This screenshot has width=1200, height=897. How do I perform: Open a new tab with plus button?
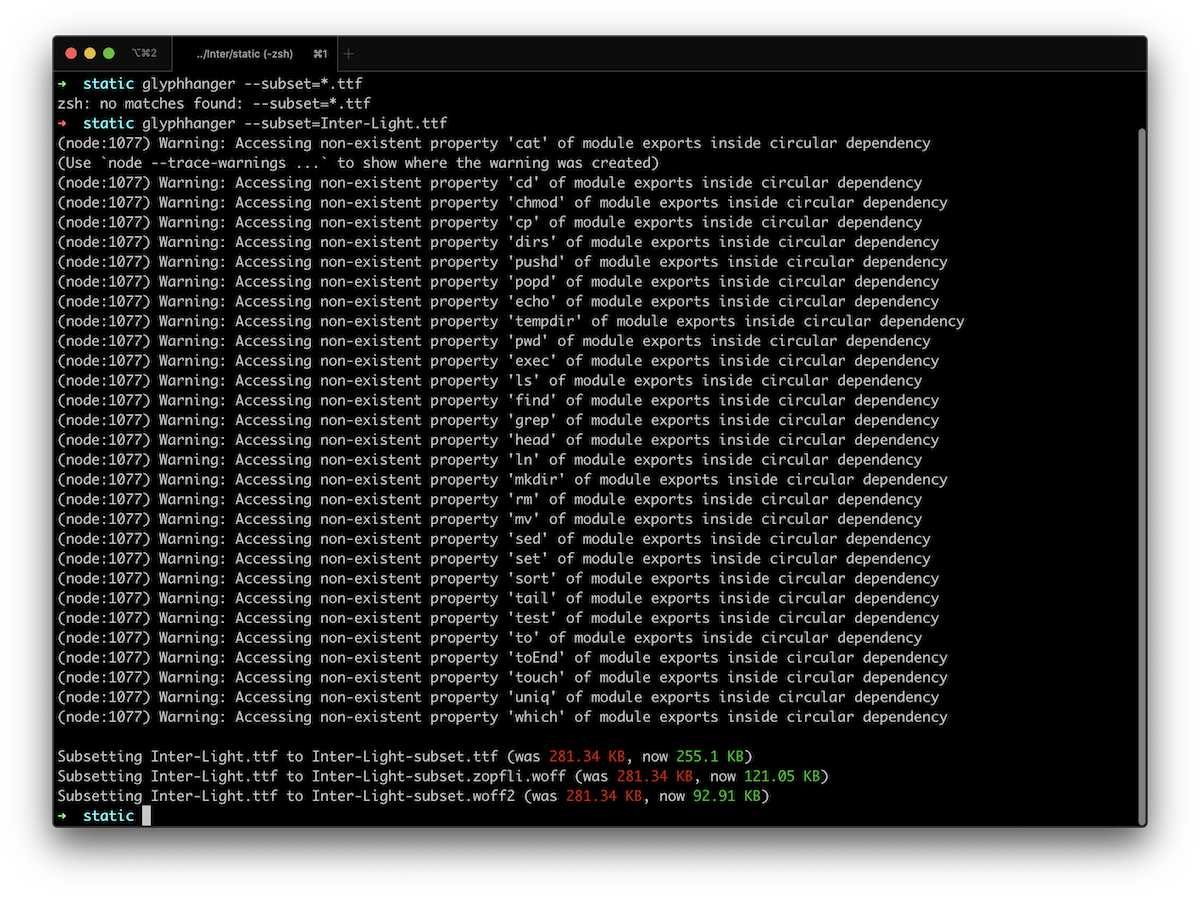pyautogui.click(x=348, y=53)
